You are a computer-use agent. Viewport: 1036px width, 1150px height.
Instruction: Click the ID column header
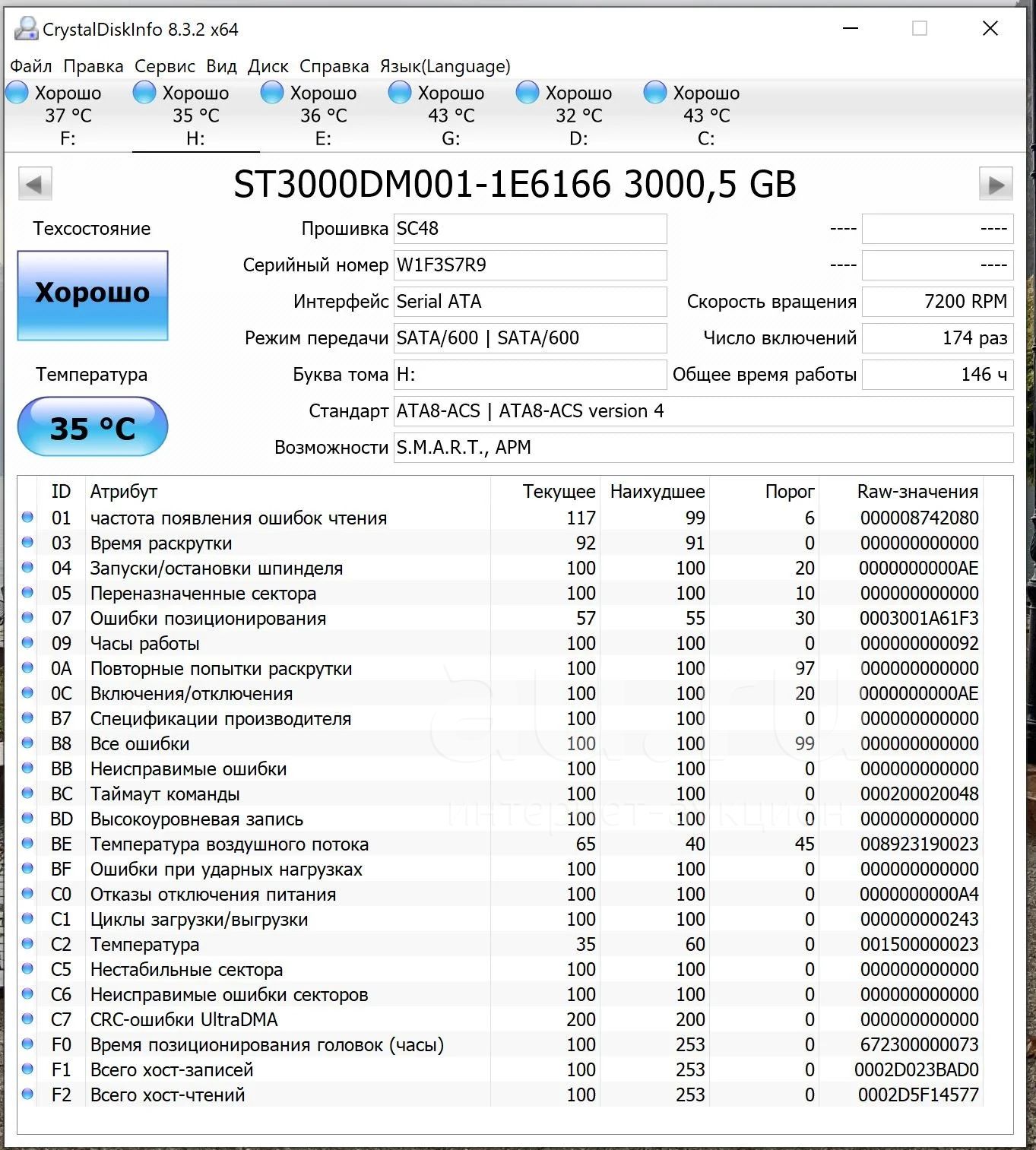pyautogui.click(x=61, y=492)
